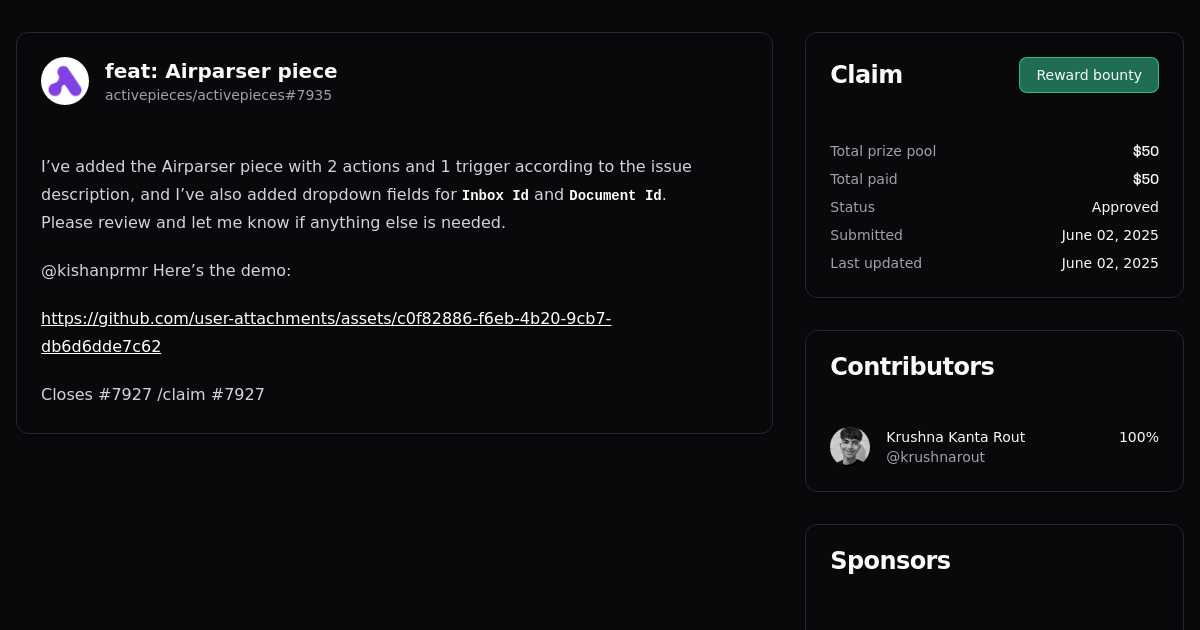Click the Contributors section heading

click(x=912, y=367)
